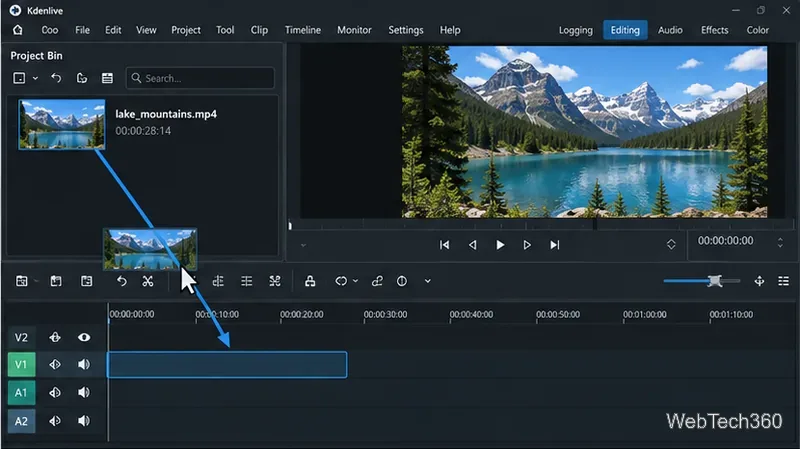800x449 pixels.
Task: Click the third timeline toolbar icon
Action: tap(87, 281)
